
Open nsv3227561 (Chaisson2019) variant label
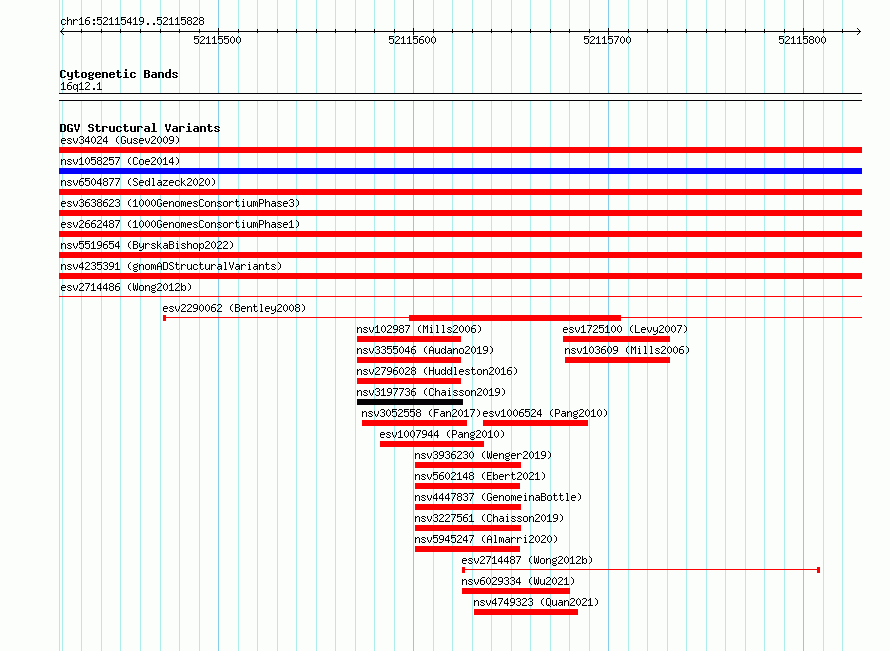coord(489,518)
